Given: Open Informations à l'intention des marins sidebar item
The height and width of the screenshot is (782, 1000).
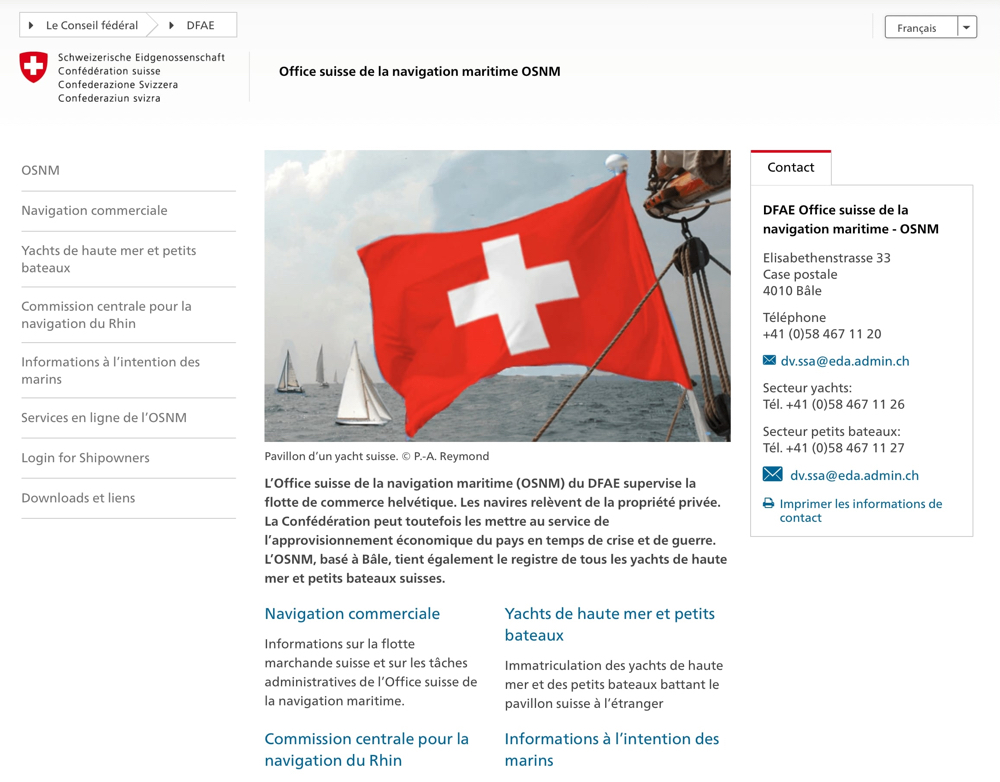Looking at the screenshot, I should [x=110, y=370].
